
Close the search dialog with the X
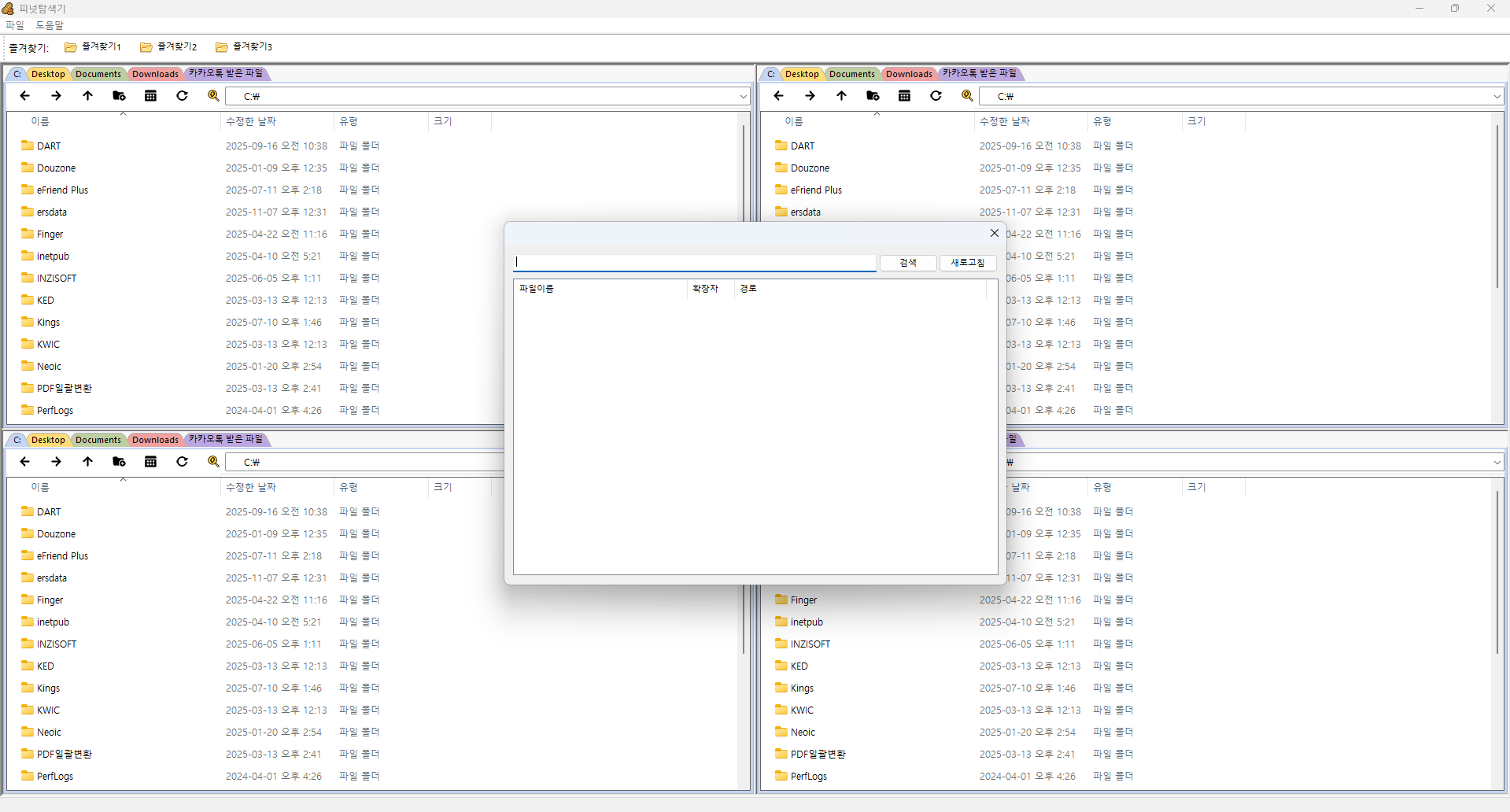click(x=994, y=233)
